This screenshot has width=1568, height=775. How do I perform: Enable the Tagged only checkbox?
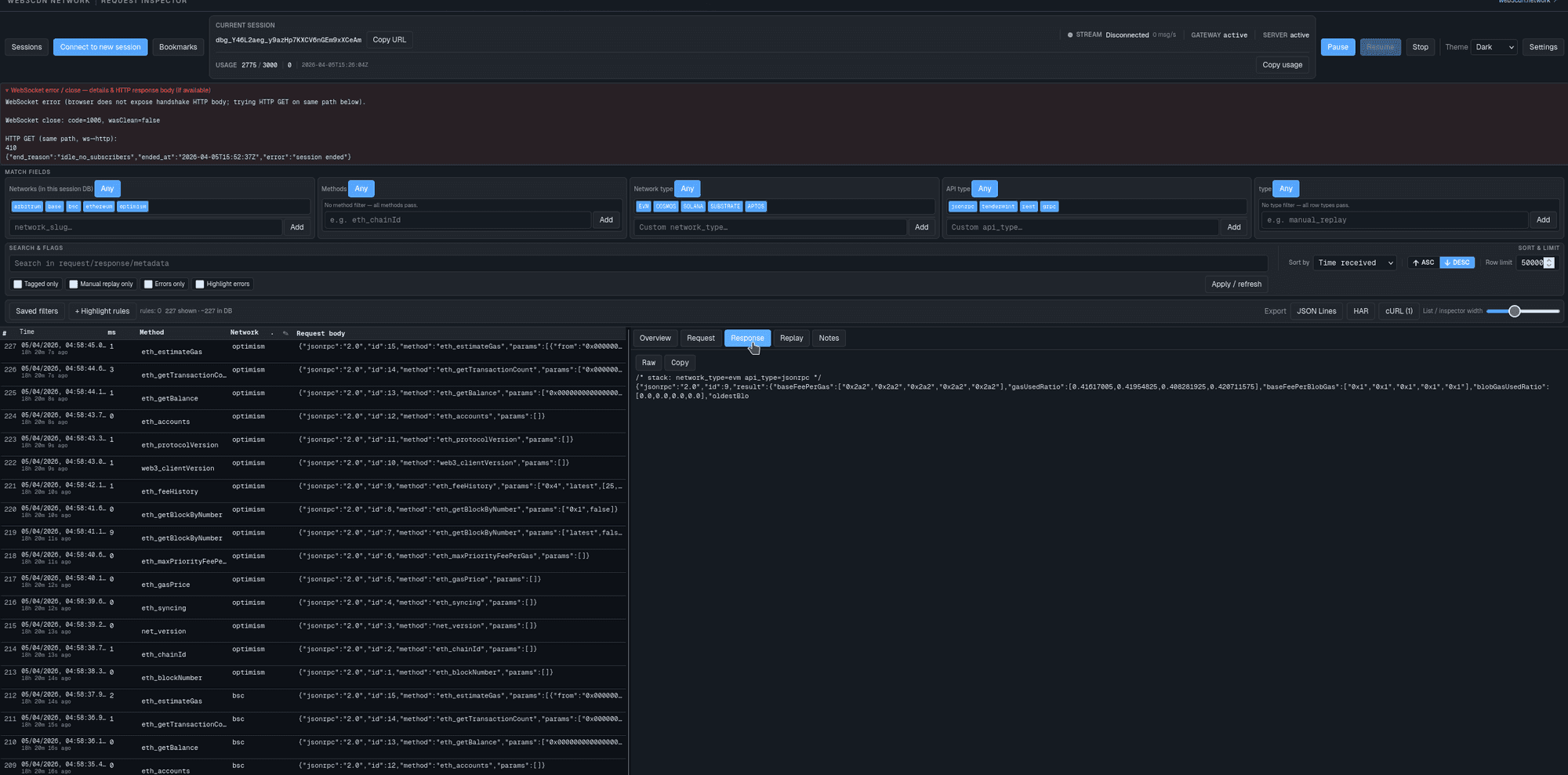click(18, 284)
